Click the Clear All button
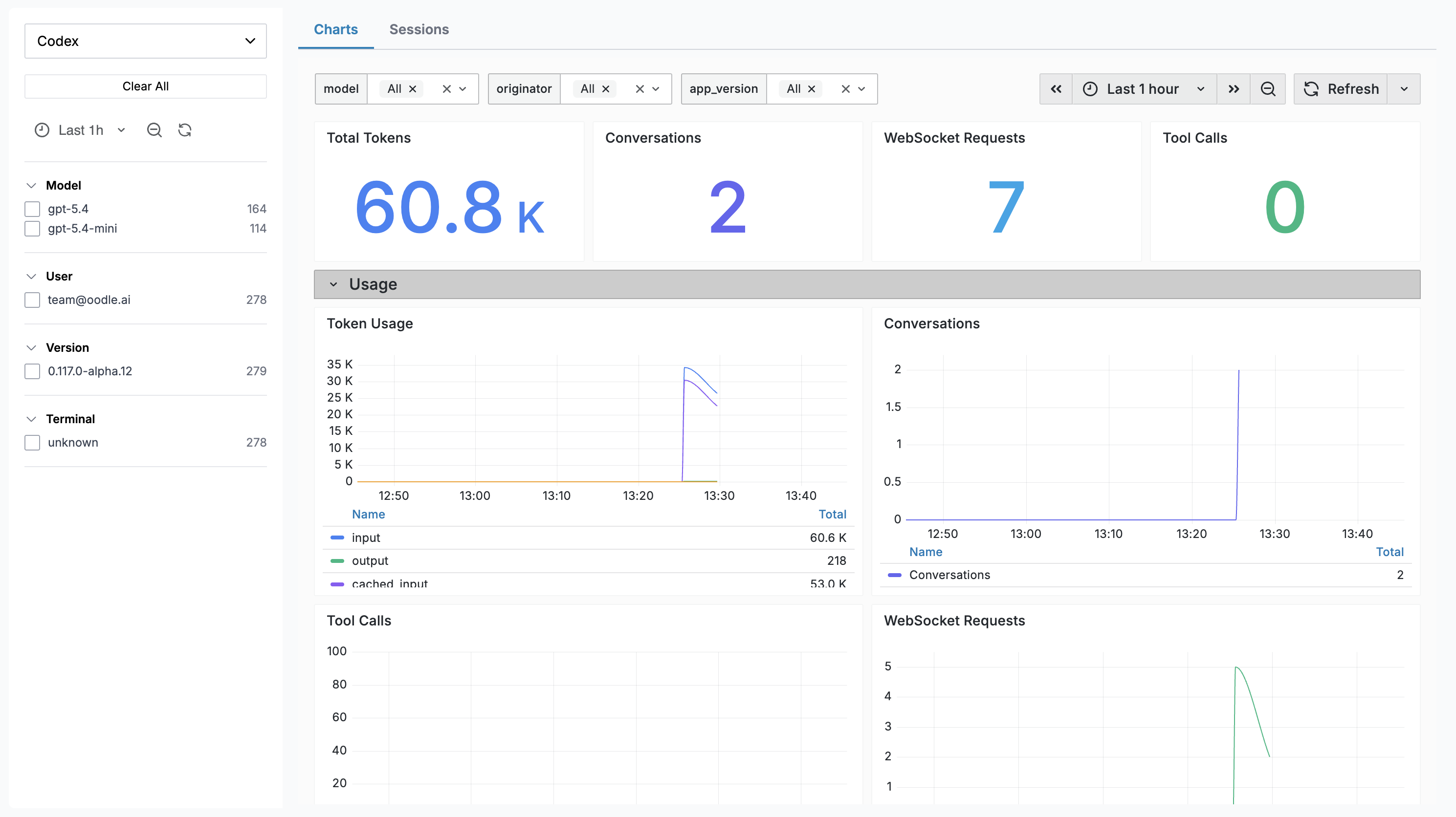The image size is (1456, 817). (145, 86)
